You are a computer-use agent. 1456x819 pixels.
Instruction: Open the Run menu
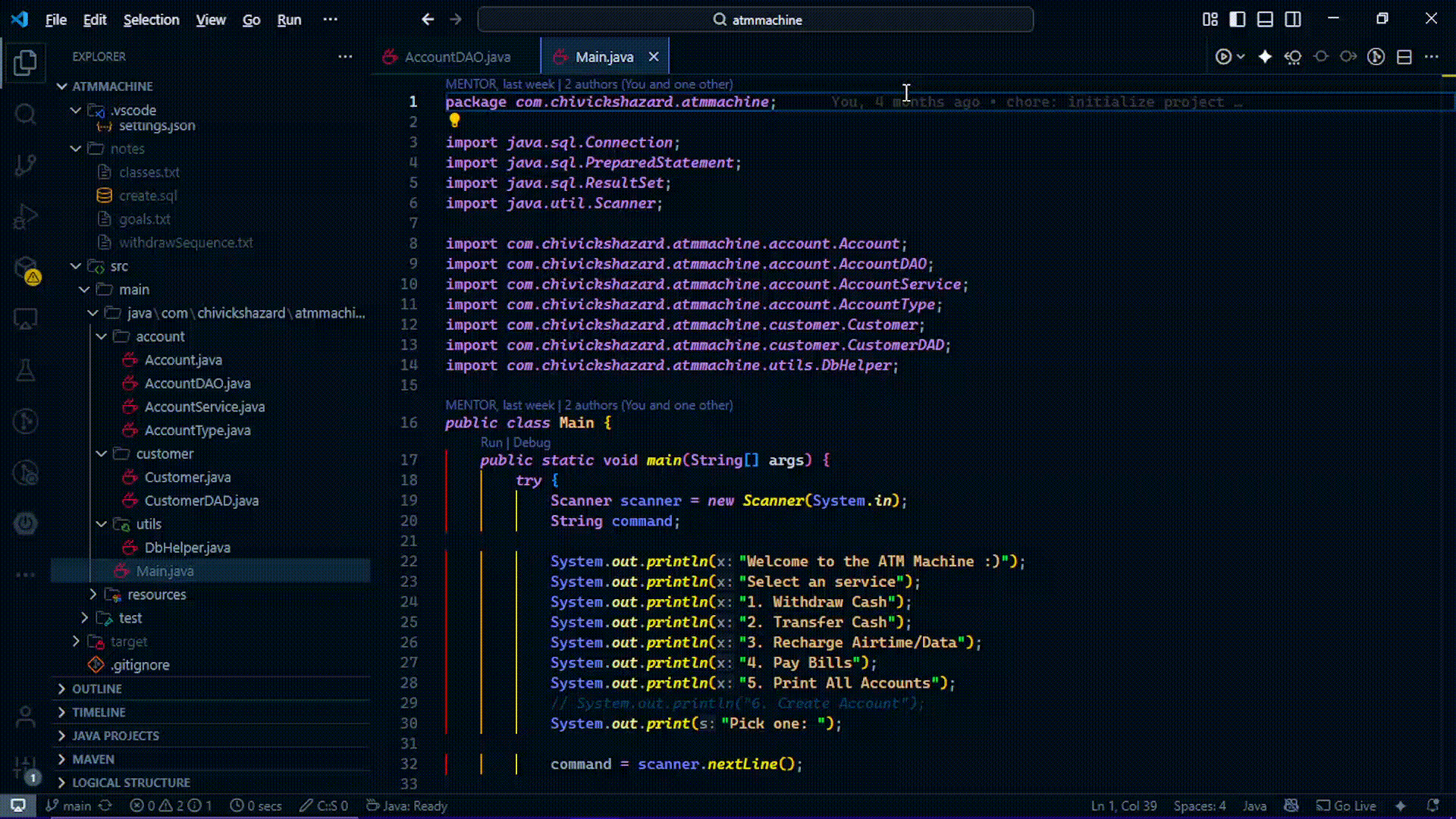pos(289,20)
